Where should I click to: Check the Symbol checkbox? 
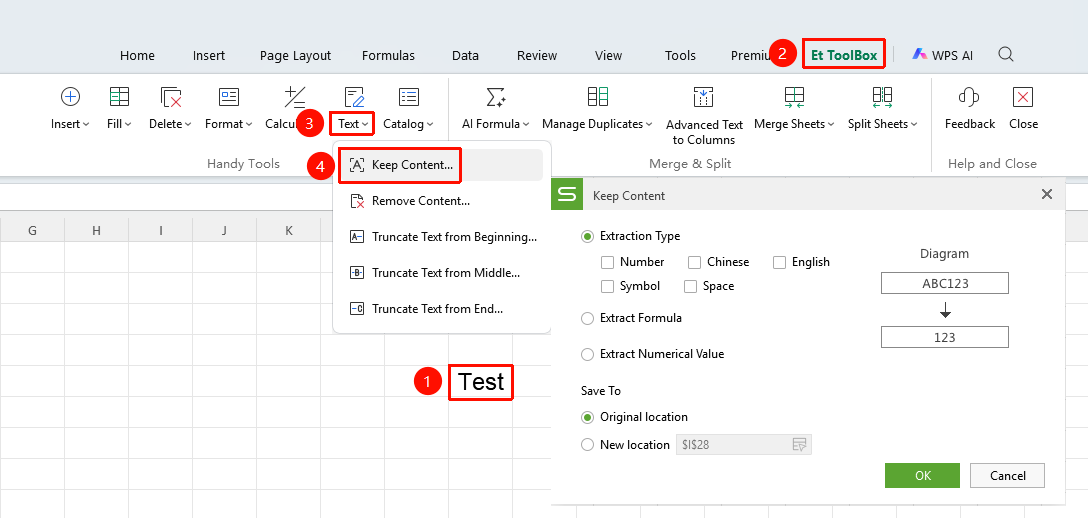point(608,286)
